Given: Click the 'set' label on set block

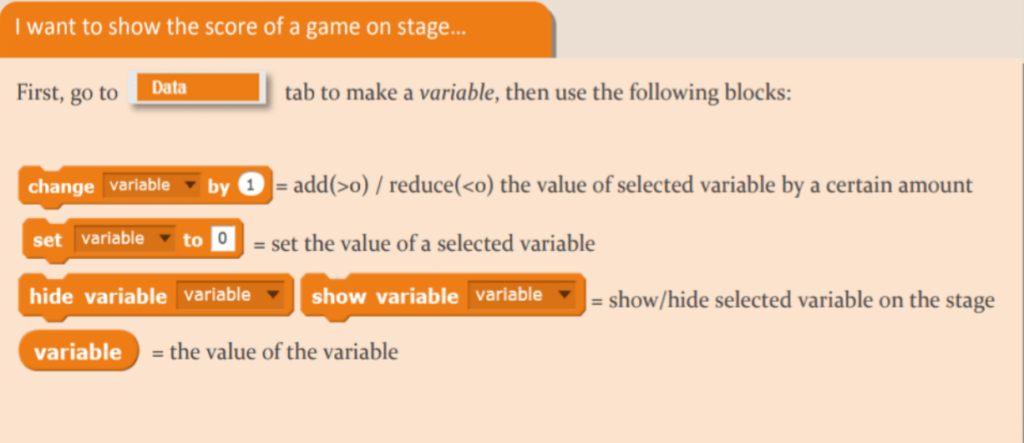Looking at the screenshot, I should tap(47, 240).
